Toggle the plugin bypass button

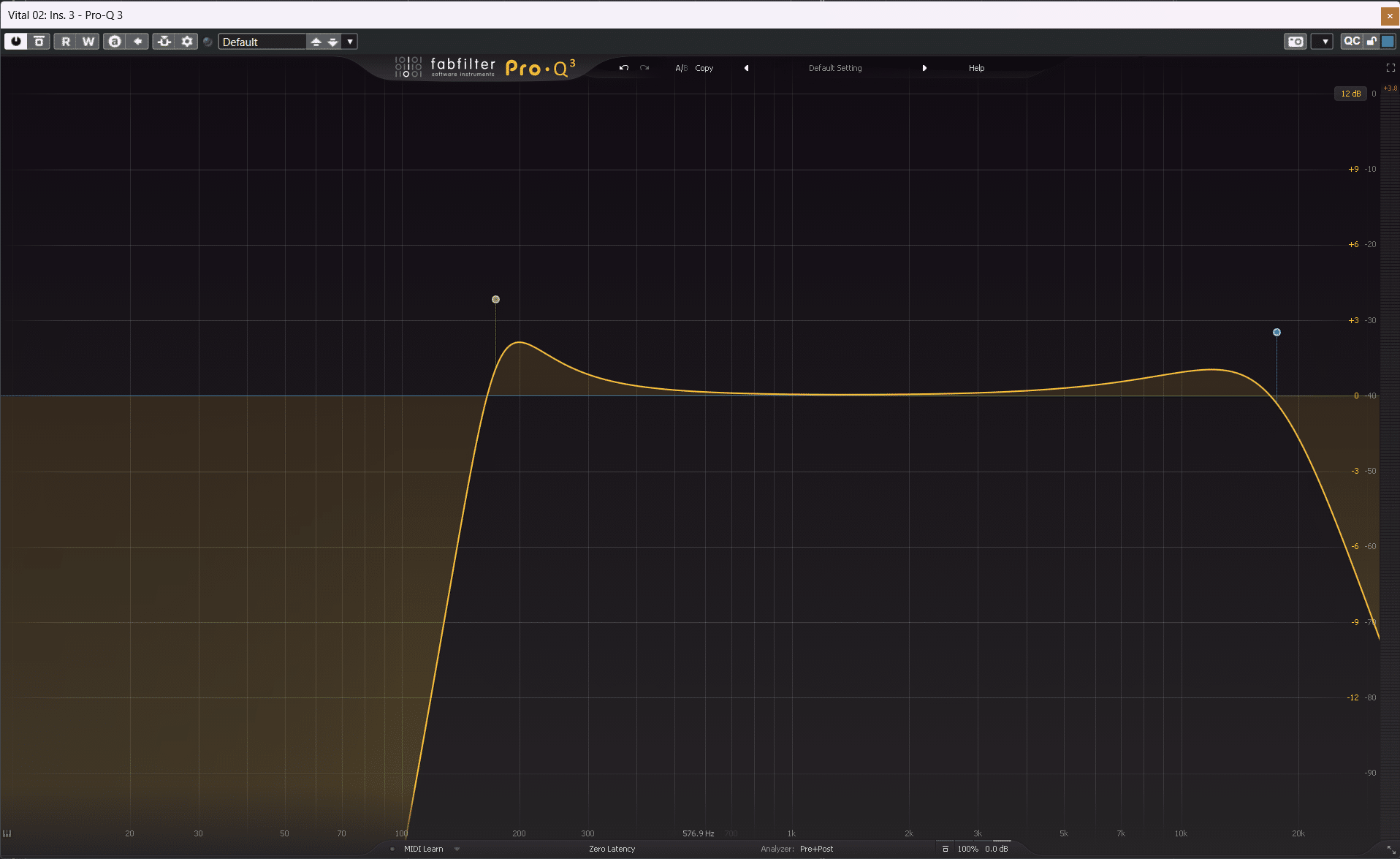(39, 42)
